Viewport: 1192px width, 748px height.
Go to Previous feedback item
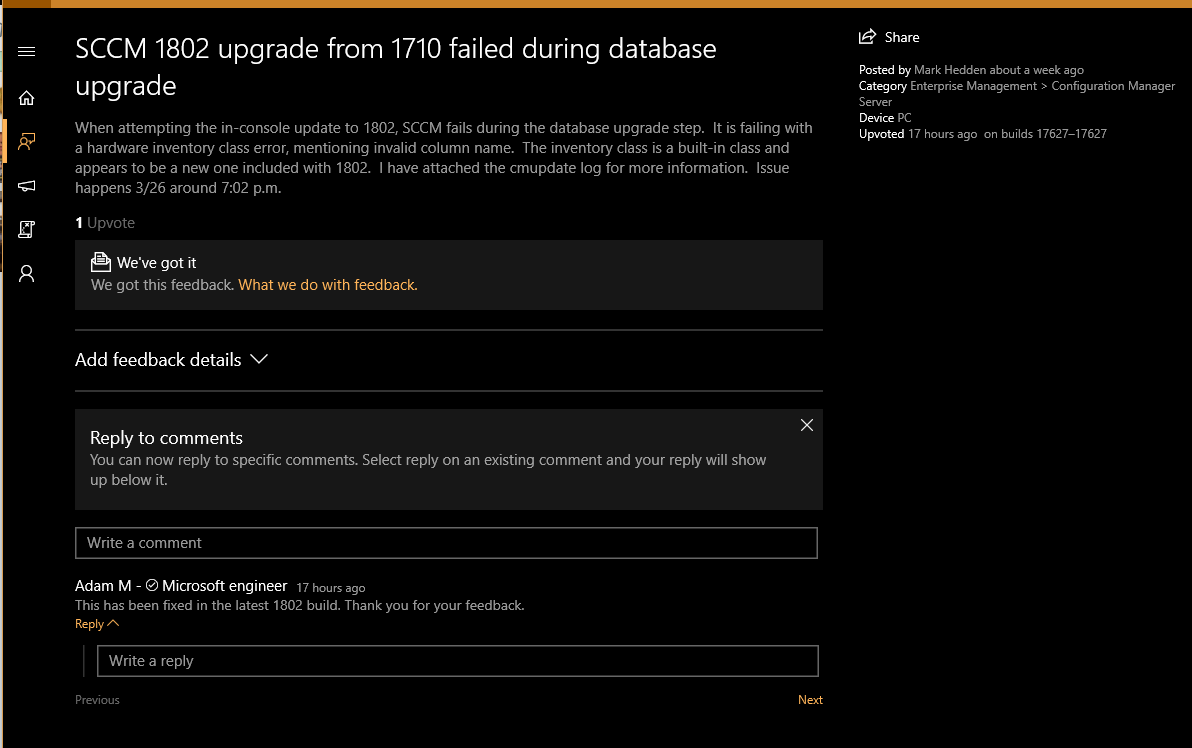97,700
